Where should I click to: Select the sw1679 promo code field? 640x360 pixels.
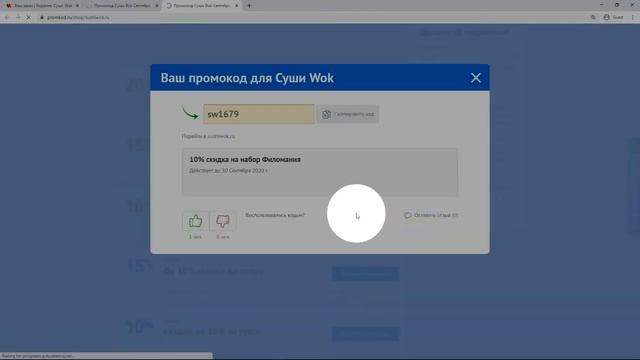tap(259, 114)
